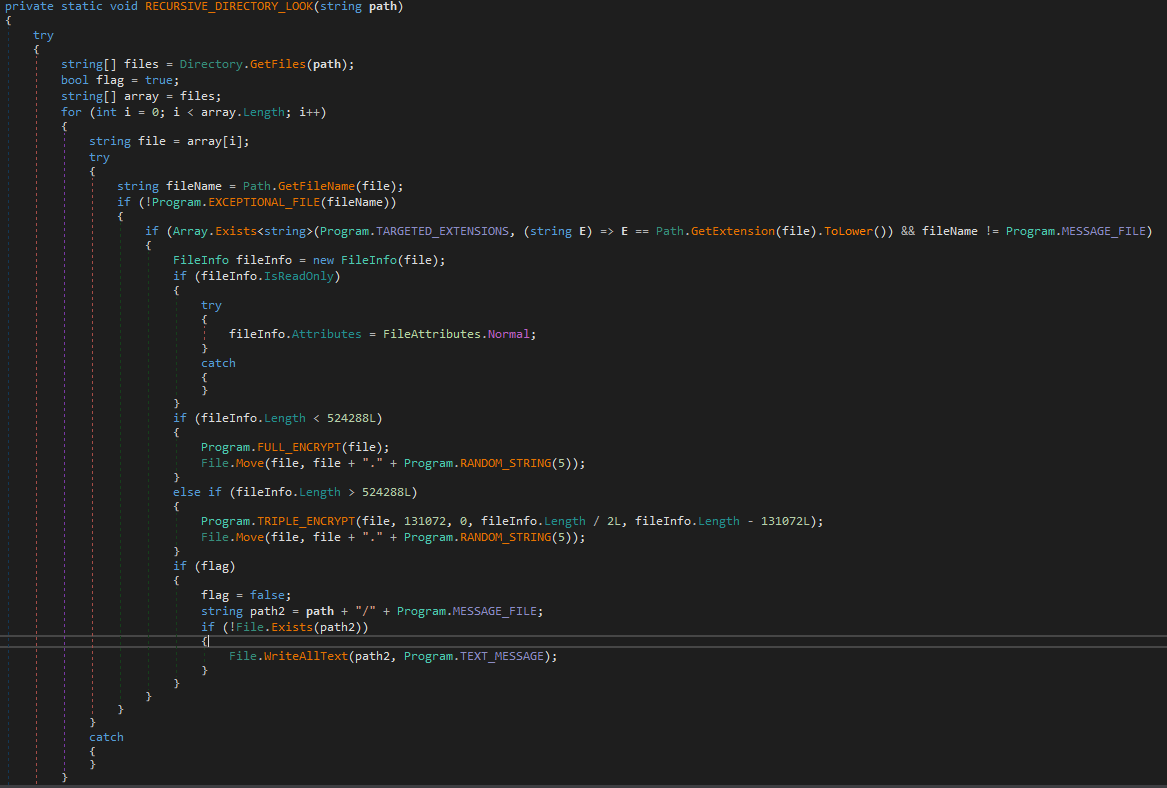This screenshot has width=1167, height=788.
Task: Click the last catch keyword at the bottom of the code
Action: coord(106,737)
